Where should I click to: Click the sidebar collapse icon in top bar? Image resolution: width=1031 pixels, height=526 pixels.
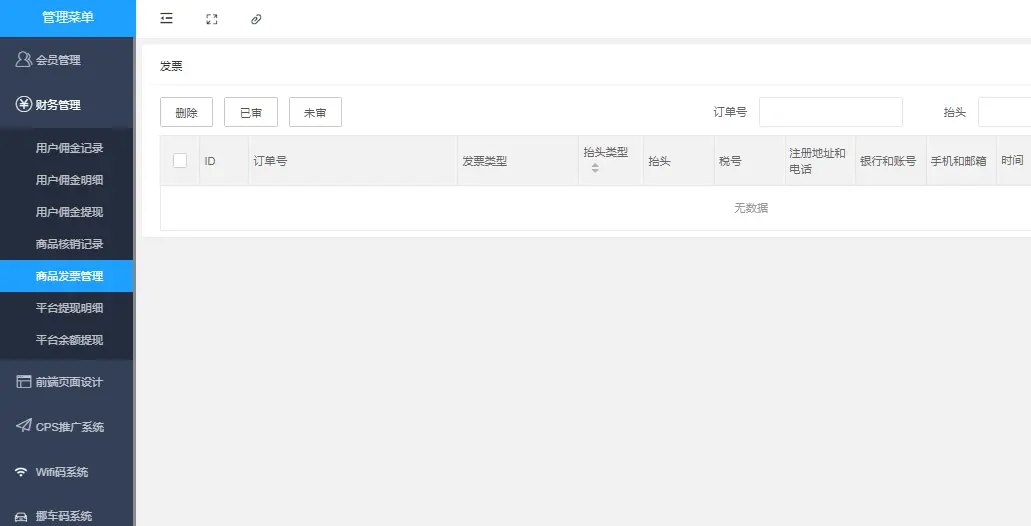(166, 18)
